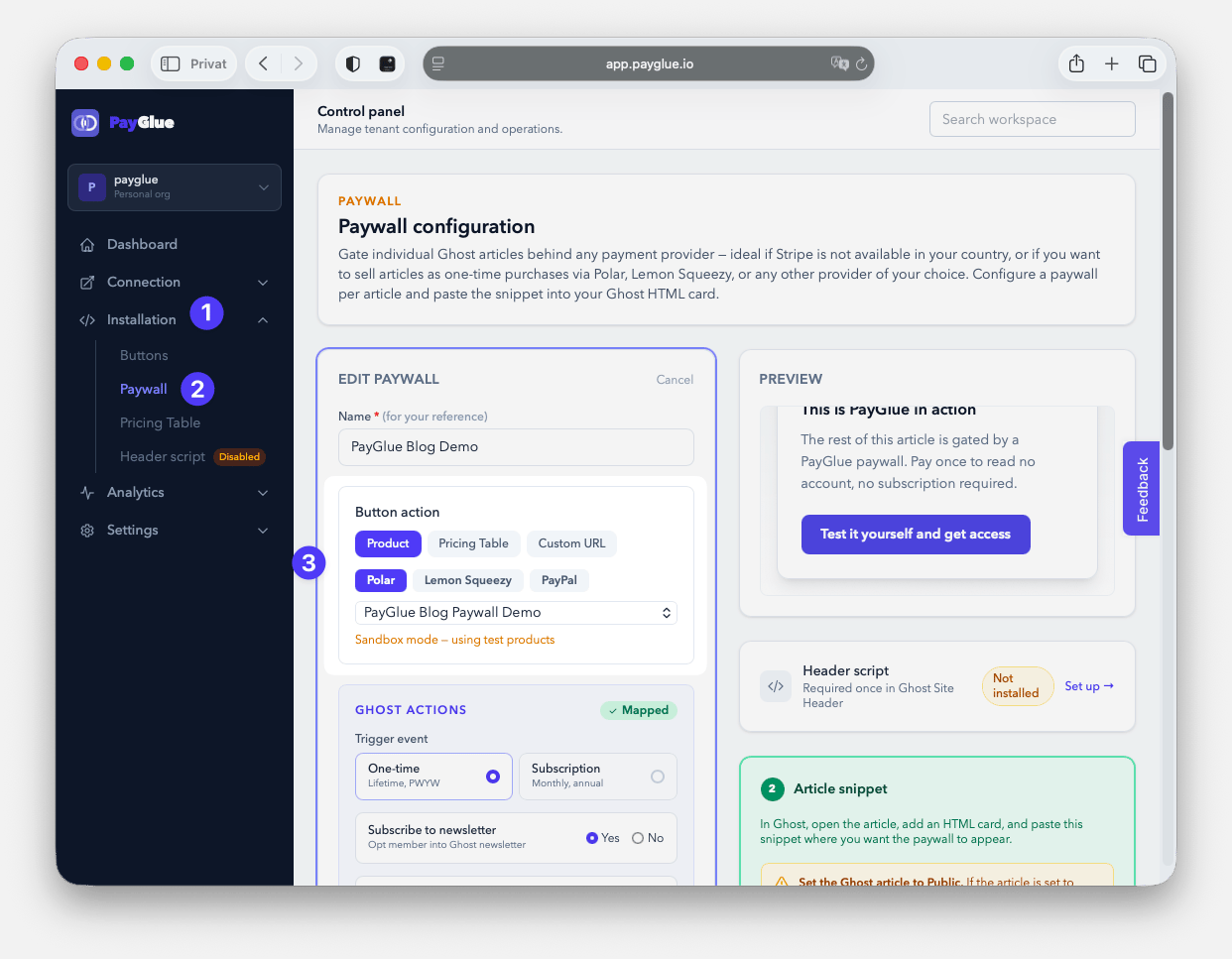The width and height of the screenshot is (1232, 959).
Task: Reload the page with the refresh icon
Action: coord(861,63)
